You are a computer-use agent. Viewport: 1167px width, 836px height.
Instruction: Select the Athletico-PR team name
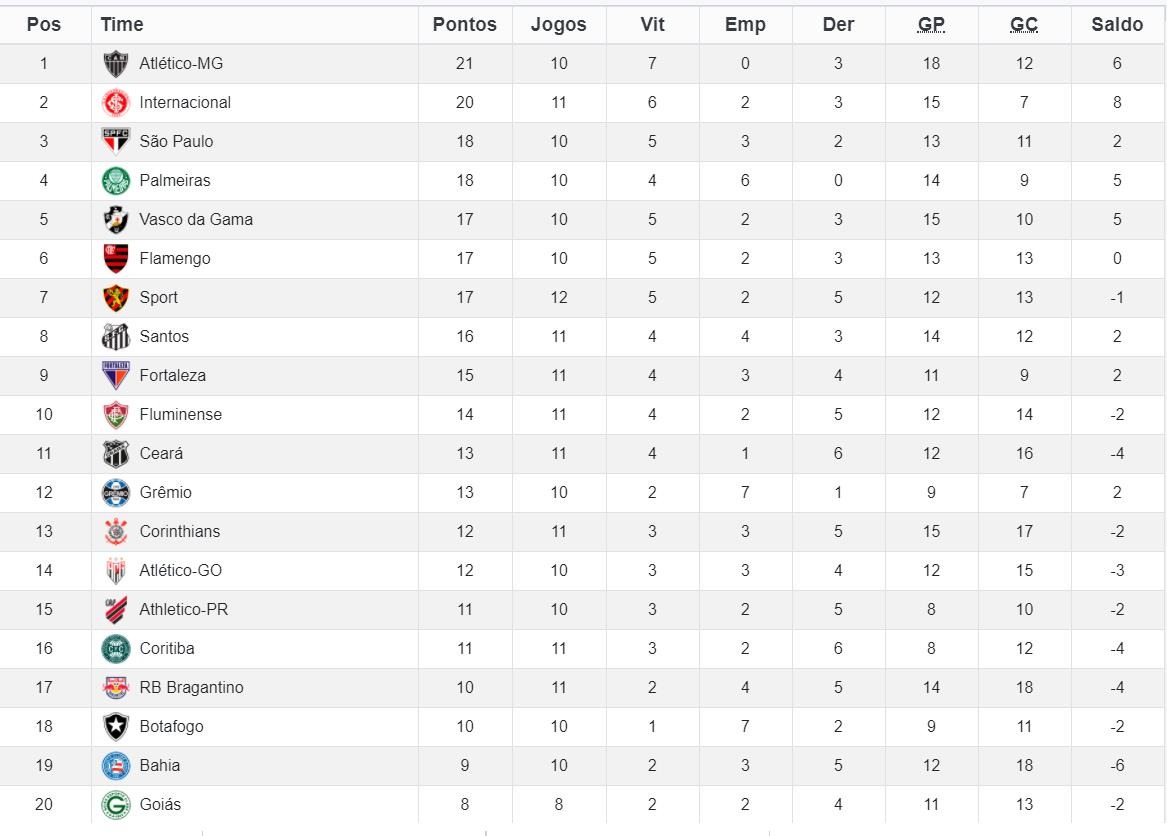[x=183, y=610]
